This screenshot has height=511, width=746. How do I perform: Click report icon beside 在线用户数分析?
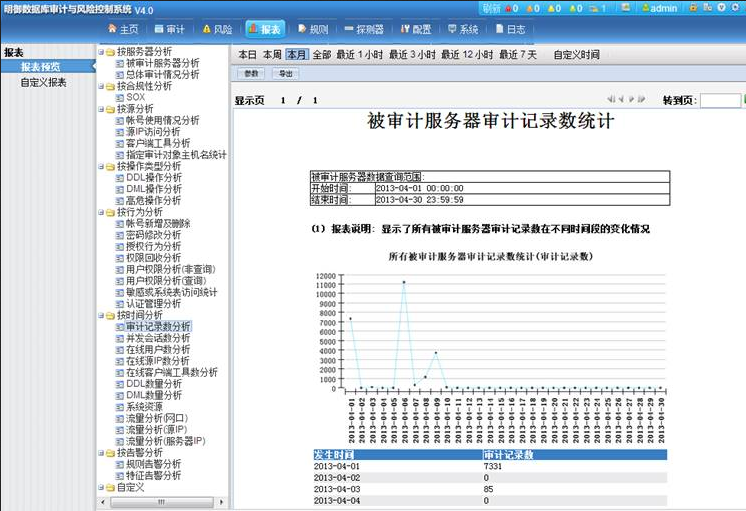(x=120, y=350)
